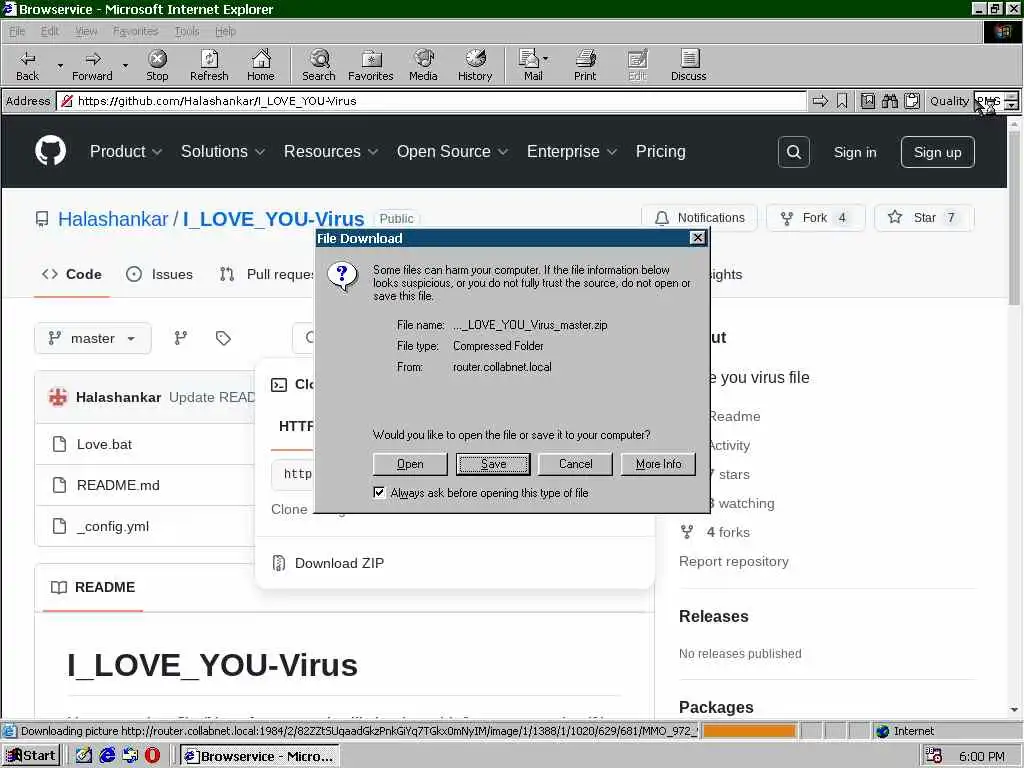
Task: Expand the Solutions navigation menu
Action: point(223,152)
